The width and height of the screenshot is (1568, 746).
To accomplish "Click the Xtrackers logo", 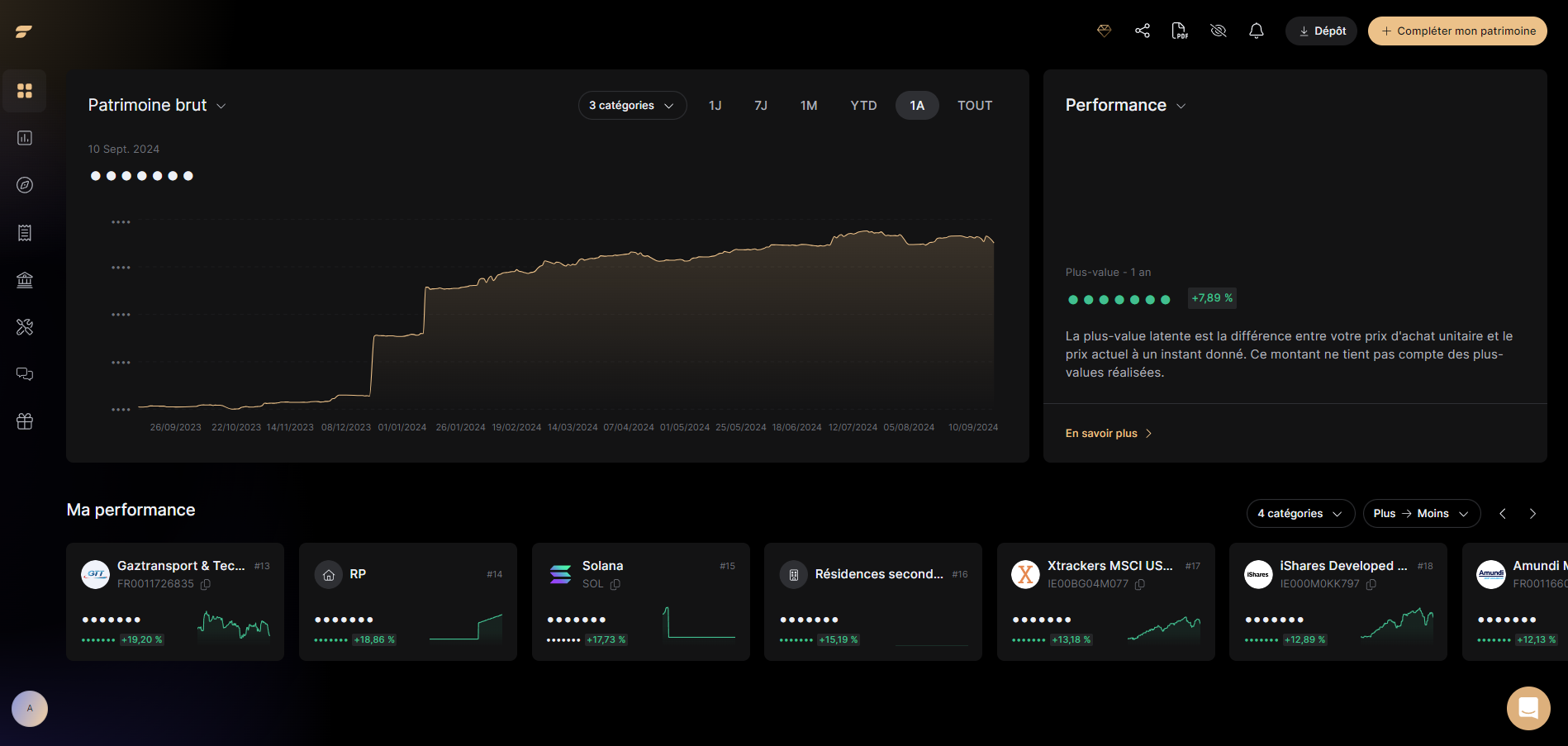I will 1026,574.
